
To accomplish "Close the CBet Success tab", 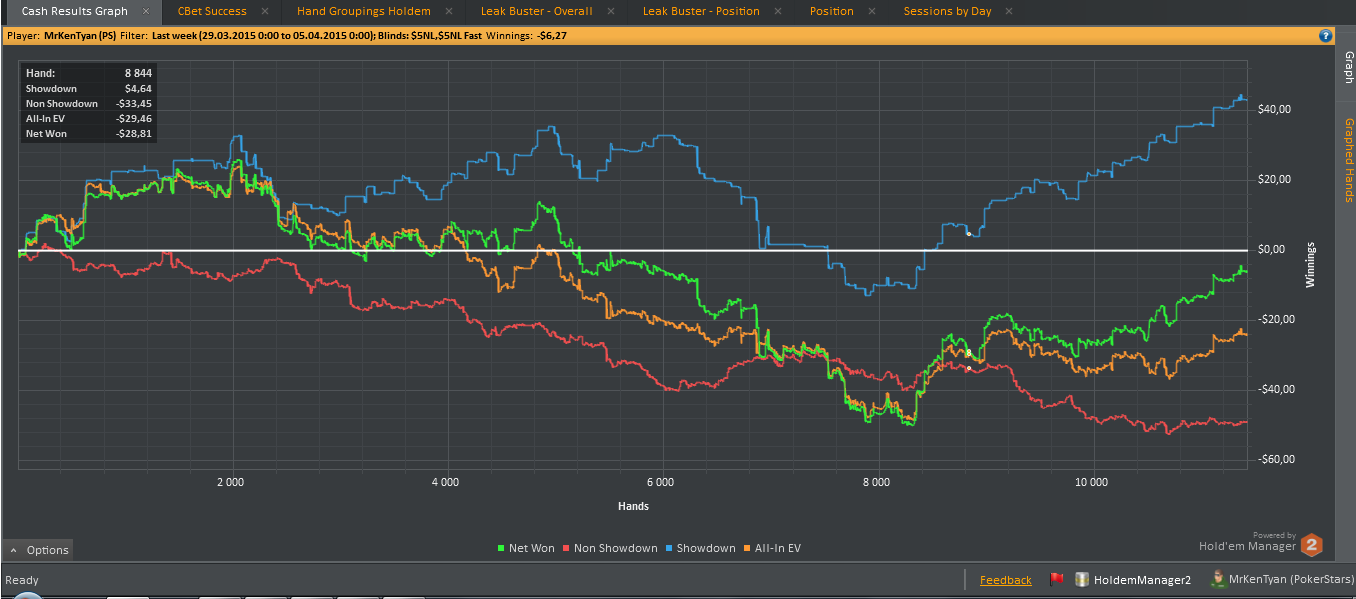I will point(265,11).
